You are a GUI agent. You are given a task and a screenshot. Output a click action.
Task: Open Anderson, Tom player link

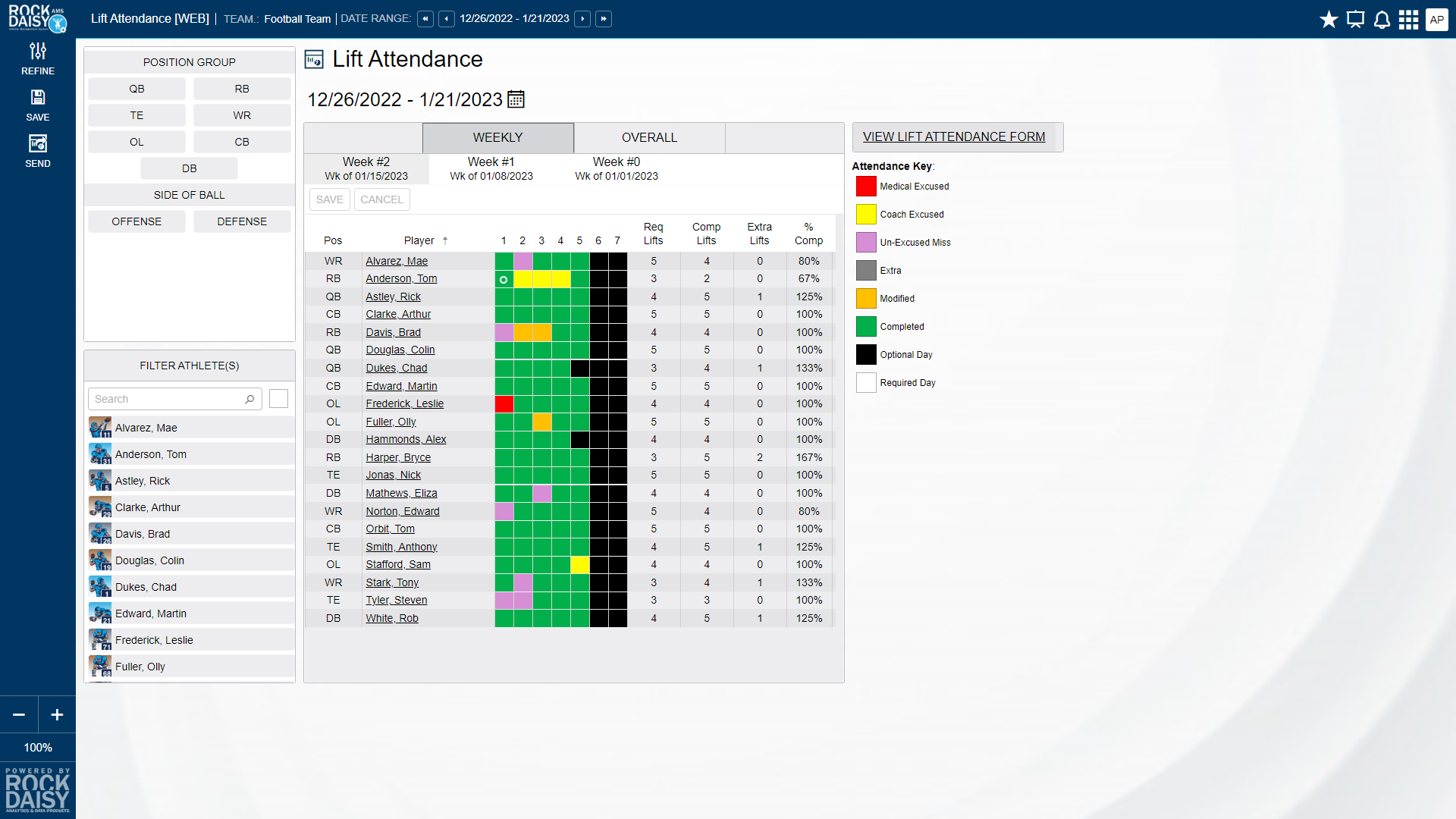[x=401, y=278]
